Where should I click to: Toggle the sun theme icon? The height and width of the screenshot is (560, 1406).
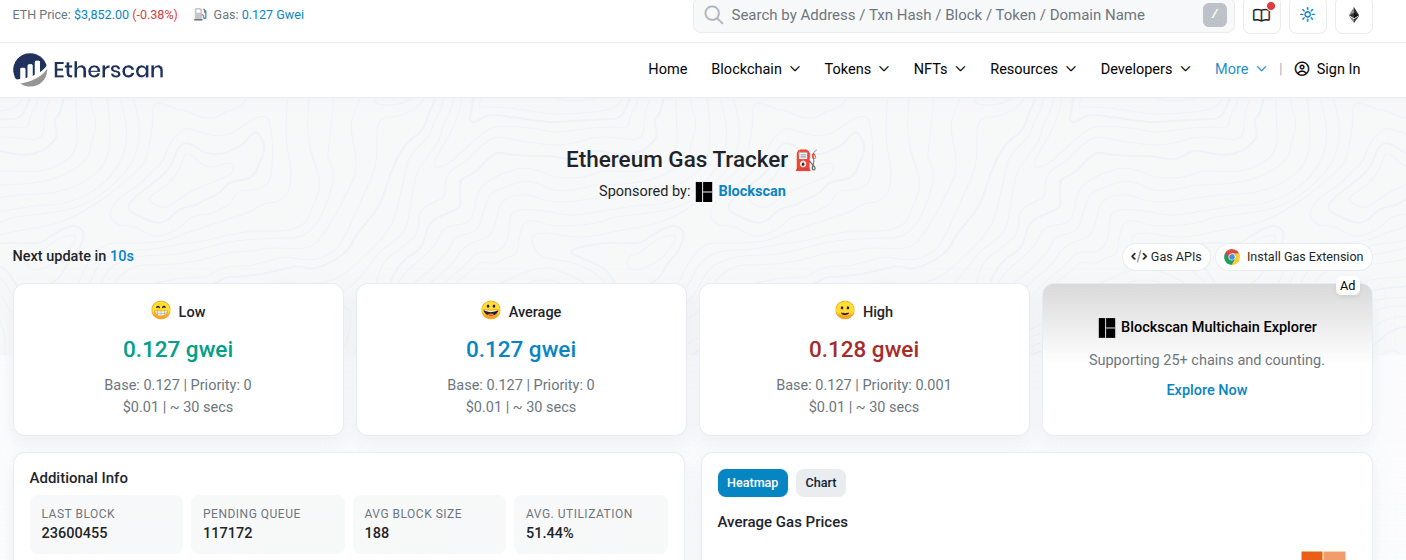(1307, 15)
